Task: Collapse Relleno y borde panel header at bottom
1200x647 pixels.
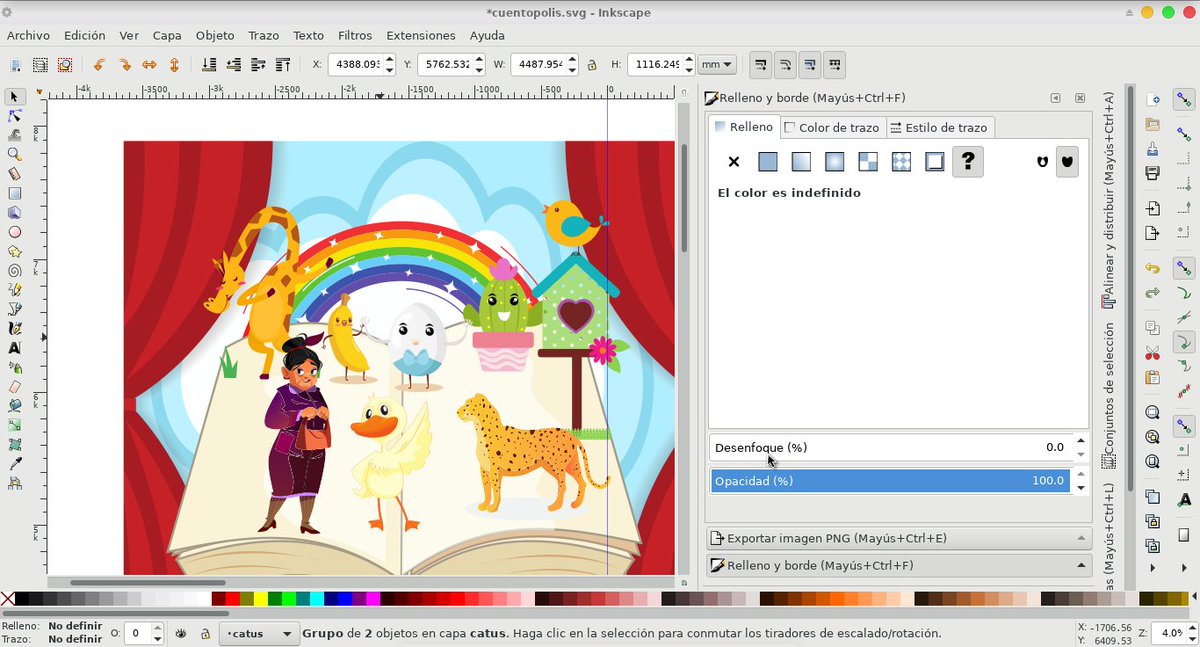Action: pos(899,565)
